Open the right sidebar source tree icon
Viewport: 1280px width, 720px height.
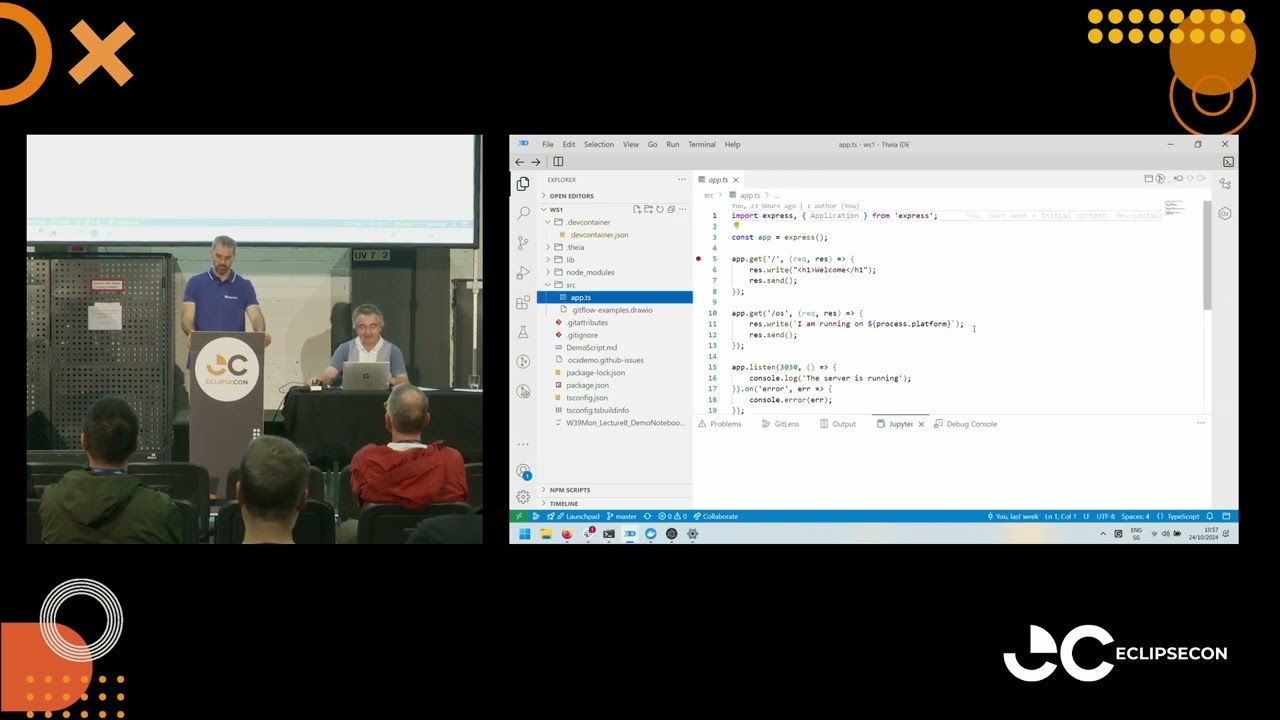(1225, 184)
